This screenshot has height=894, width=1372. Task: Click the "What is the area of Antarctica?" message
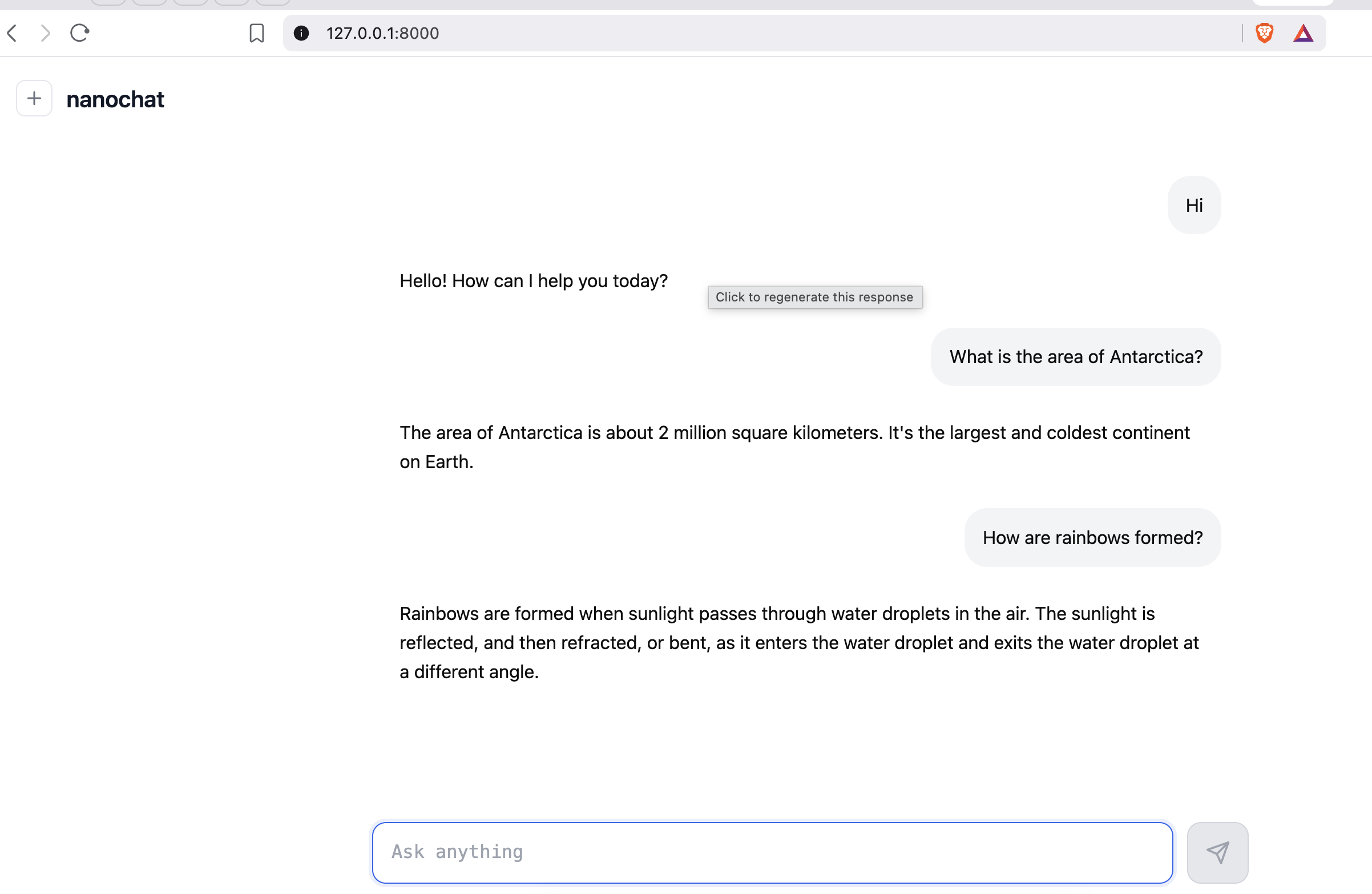click(1076, 356)
